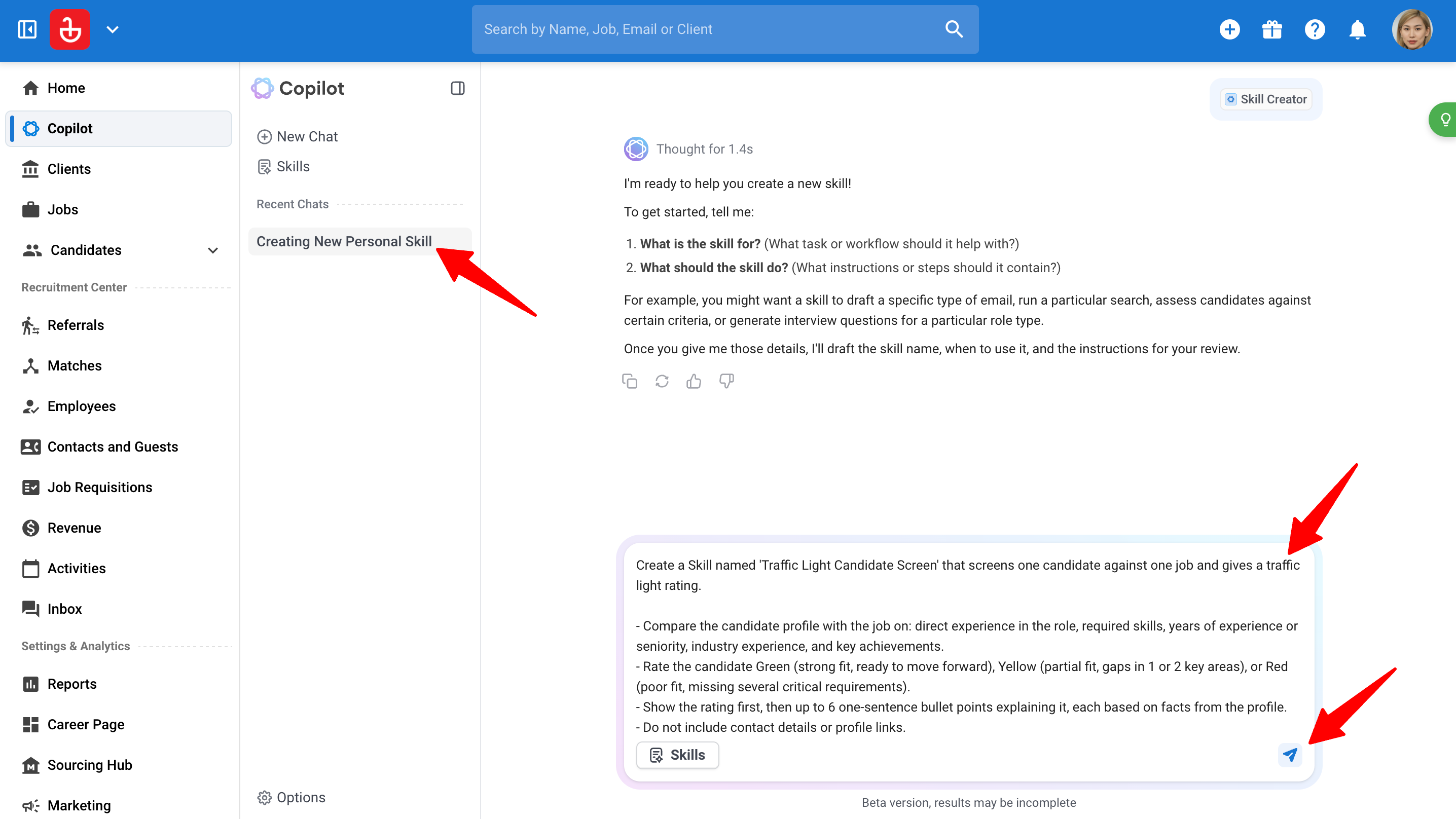Toggle the main sidebar collapse button
1456x819 pixels.
click(x=27, y=29)
